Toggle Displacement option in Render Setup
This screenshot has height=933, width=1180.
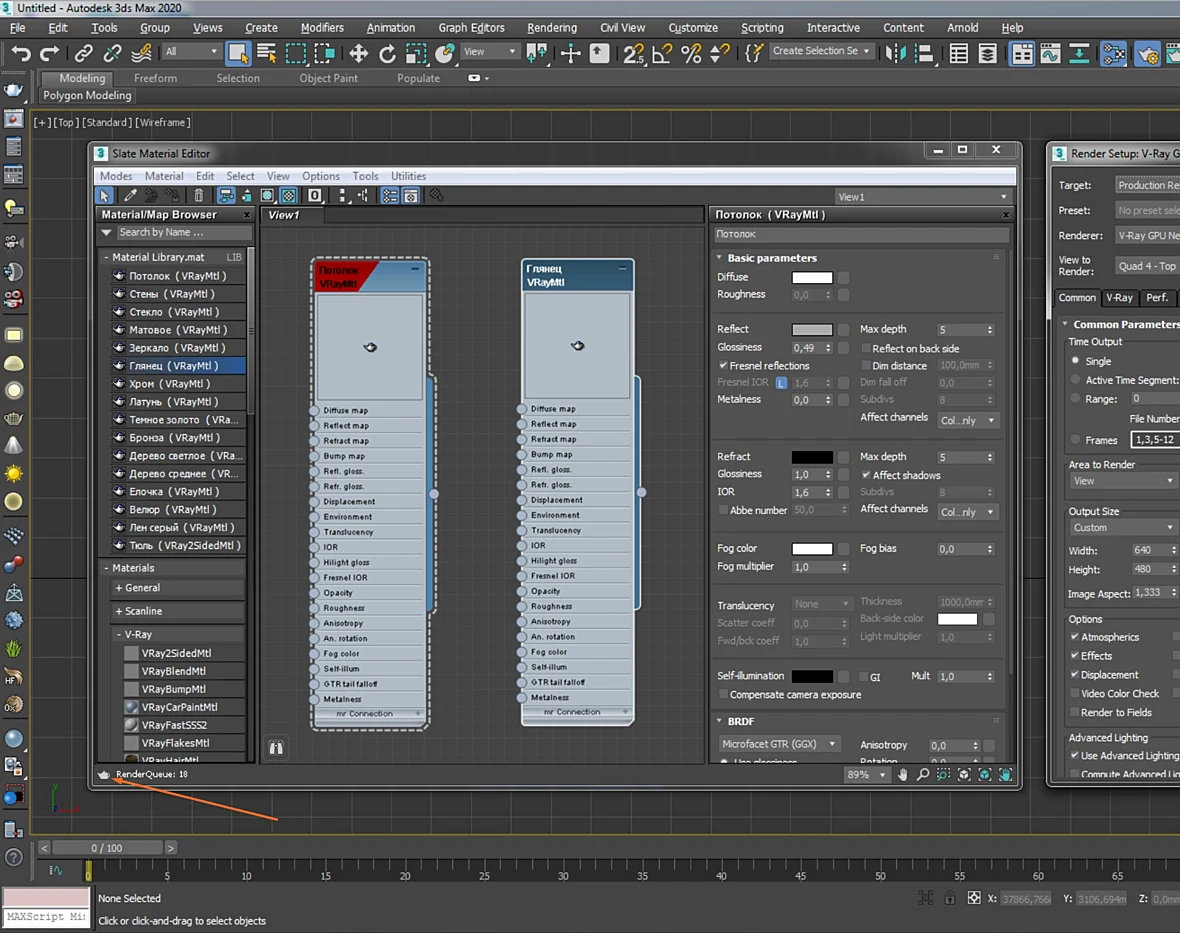pyautogui.click(x=1075, y=674)
